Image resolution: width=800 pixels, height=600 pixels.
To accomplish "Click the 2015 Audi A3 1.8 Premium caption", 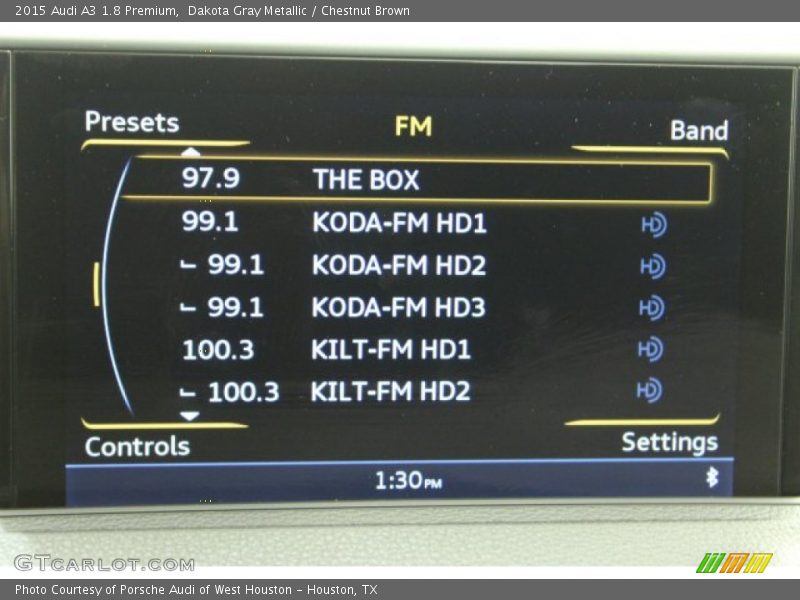I will point(96,11).
